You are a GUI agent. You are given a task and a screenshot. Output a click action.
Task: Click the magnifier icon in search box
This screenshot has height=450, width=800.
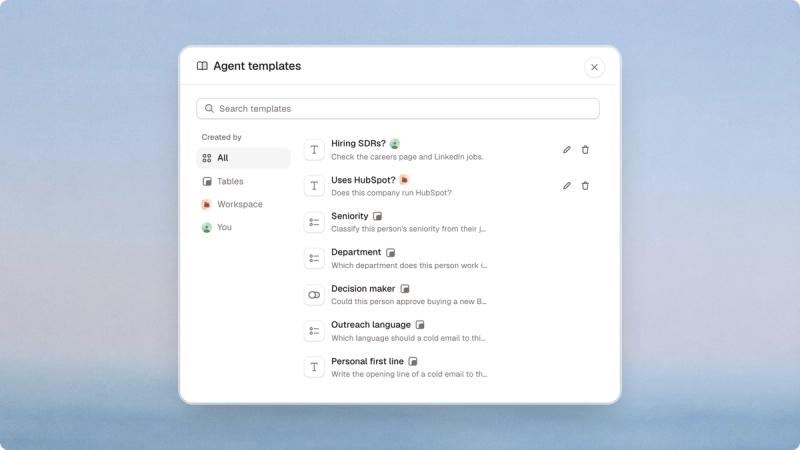(x=209, y=109)
